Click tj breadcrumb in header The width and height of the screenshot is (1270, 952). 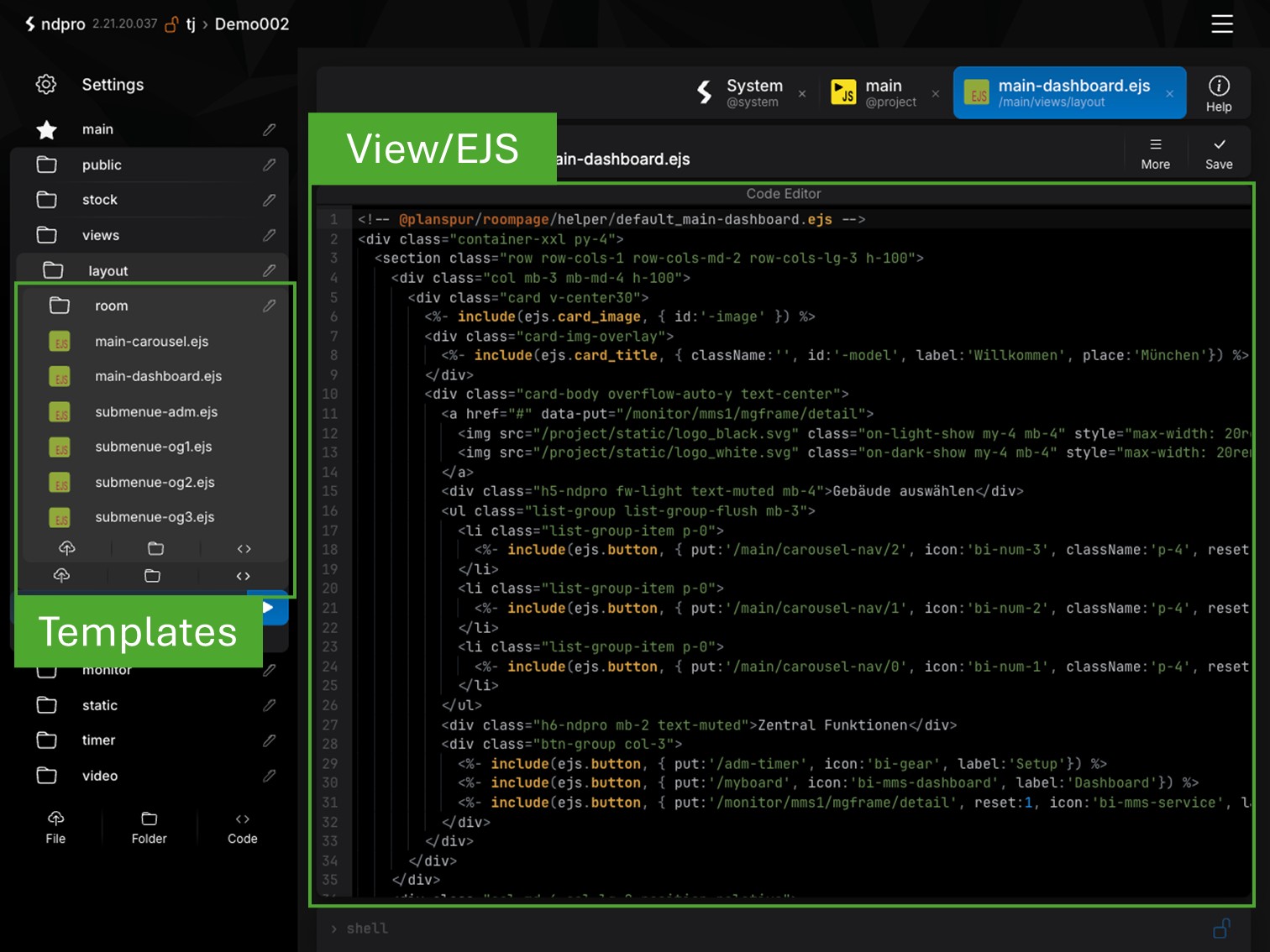(191, 24)
